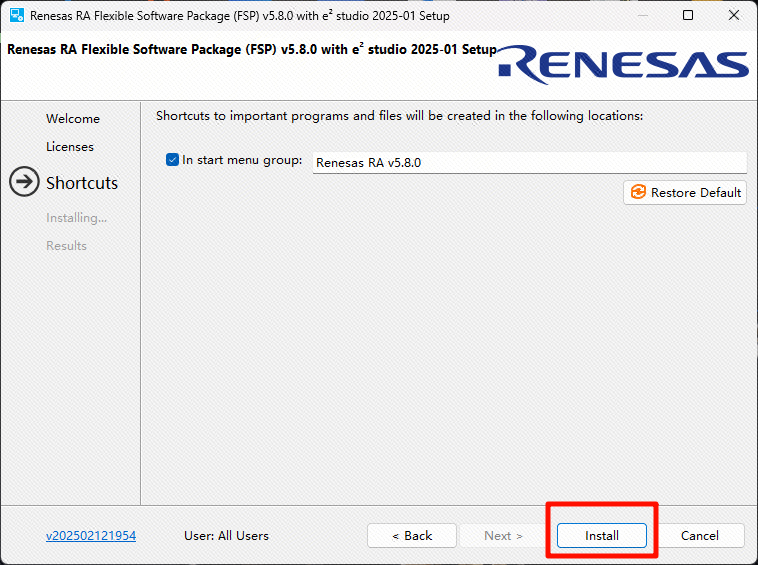Click the Renesas logo

tap(624, 64)
